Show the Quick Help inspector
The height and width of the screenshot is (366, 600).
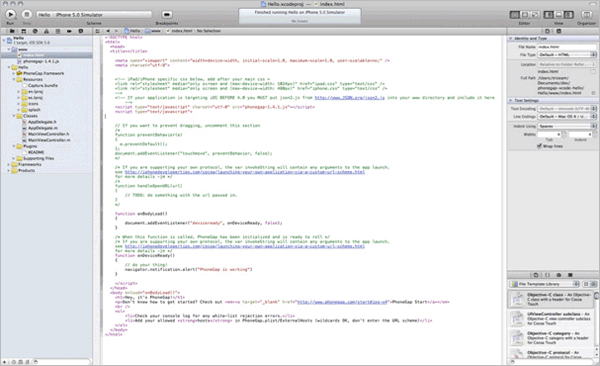559,31
